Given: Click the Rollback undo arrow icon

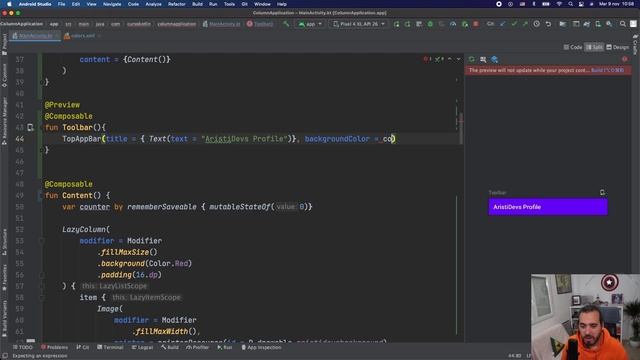Looking at the screenshot, I should [548, 24].
